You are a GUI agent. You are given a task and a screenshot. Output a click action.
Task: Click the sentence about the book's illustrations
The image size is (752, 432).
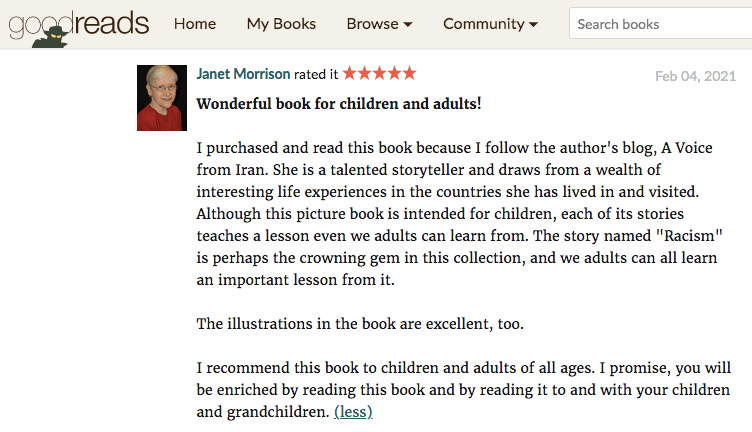pos(360,324)
